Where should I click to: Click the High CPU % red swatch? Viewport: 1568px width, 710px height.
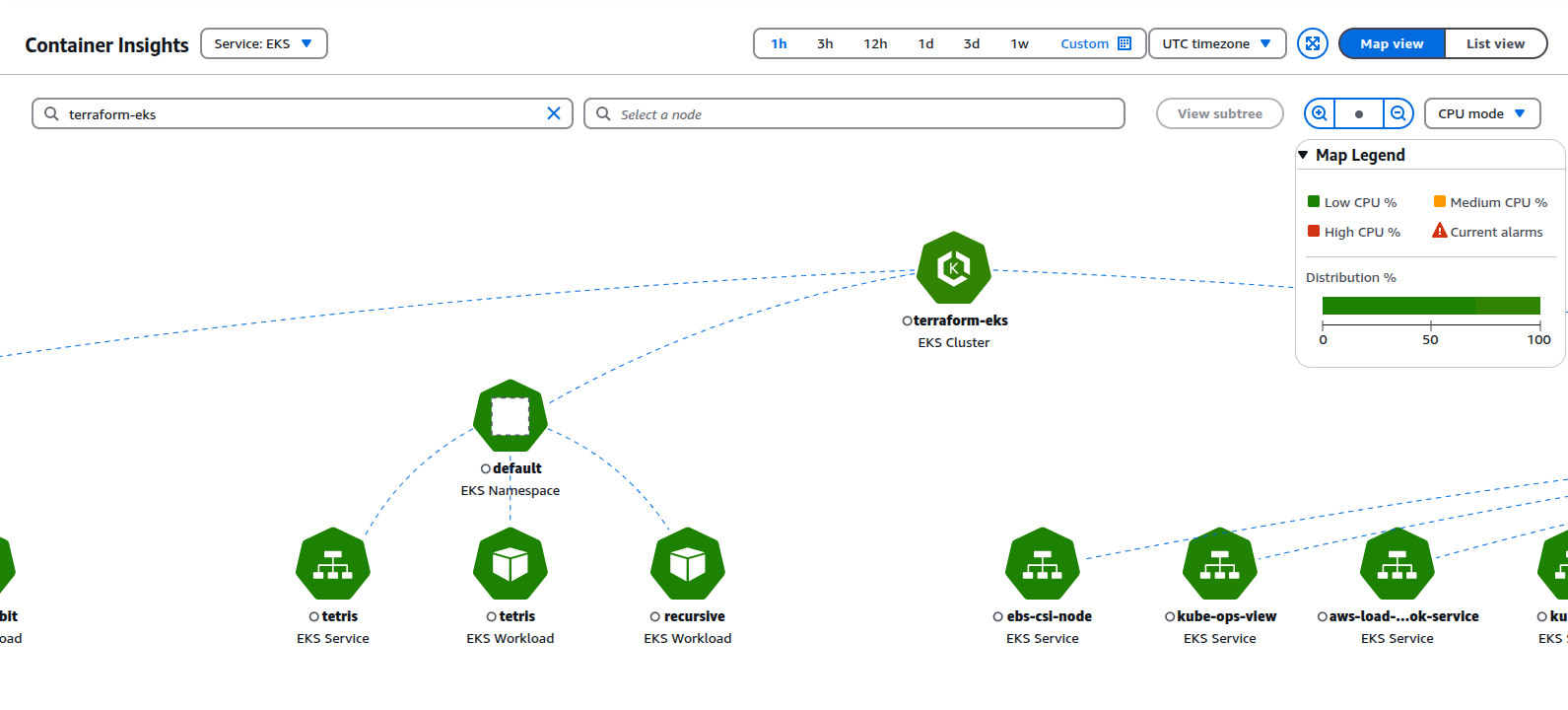click(x=1314, y=231)
